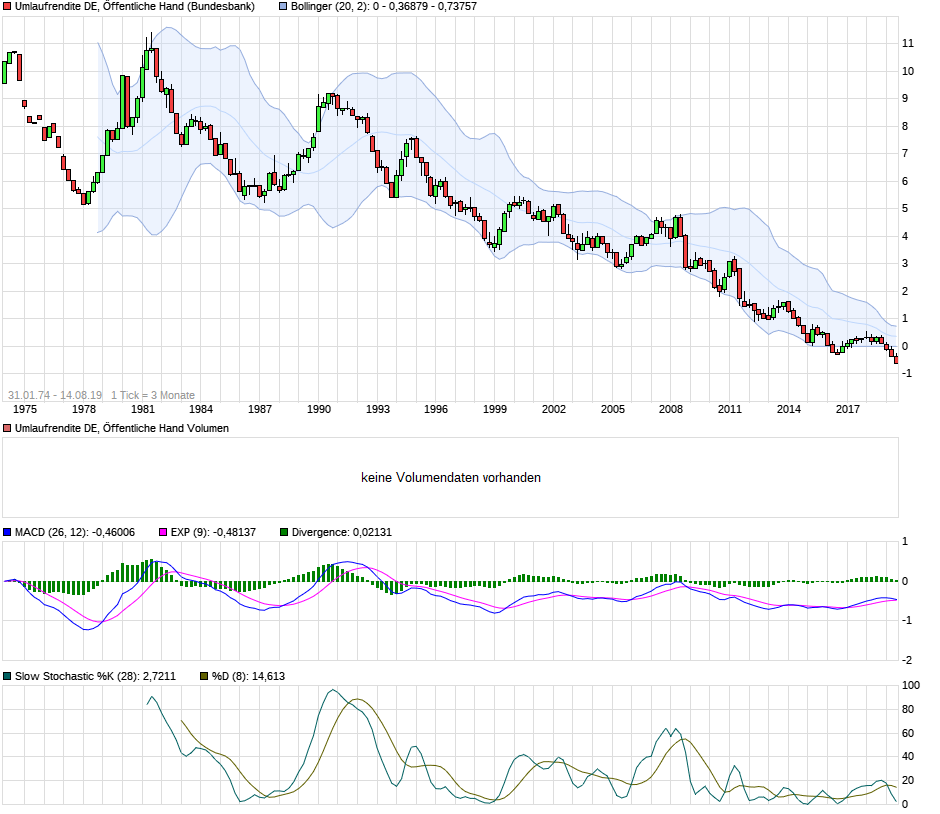Click the green Divergence legend icon
Image resolution: width=940 pixels, height=814 pixels.
click(283, 534)
